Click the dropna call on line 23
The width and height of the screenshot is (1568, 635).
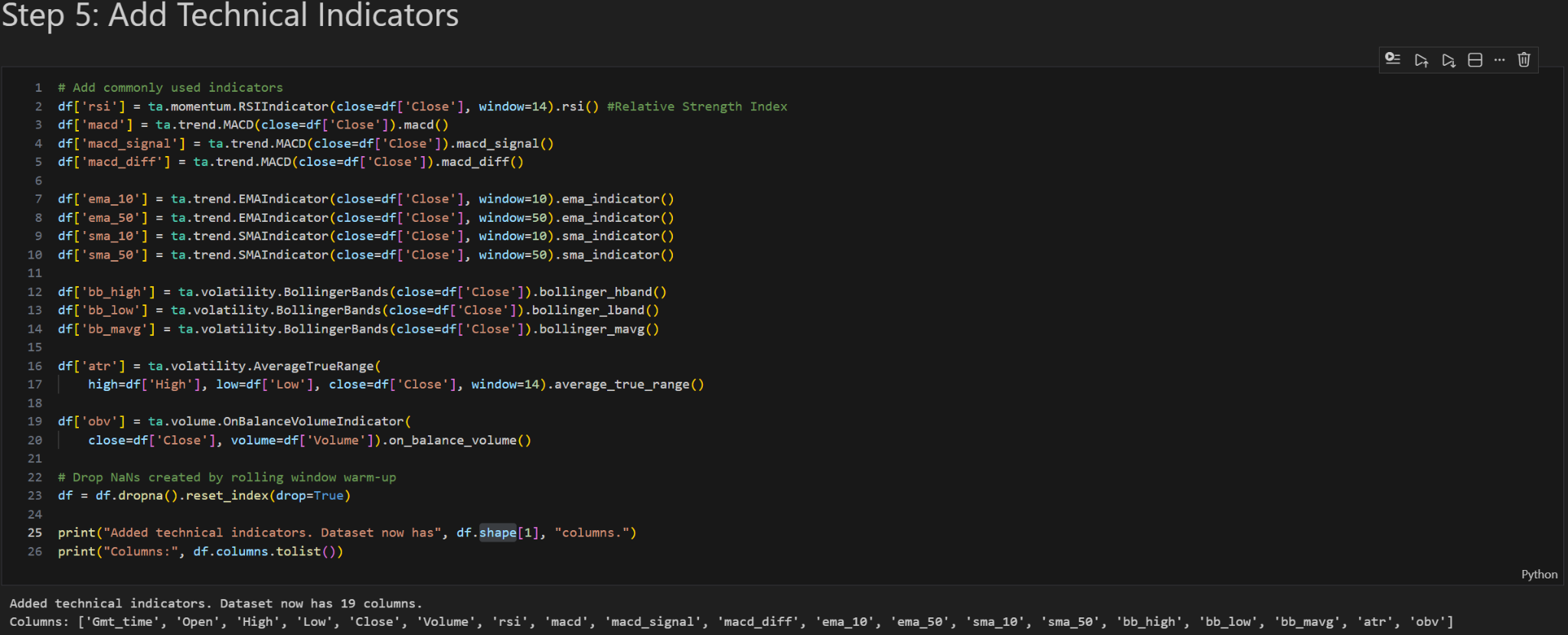pyautogui.click(x=140, y=496)
